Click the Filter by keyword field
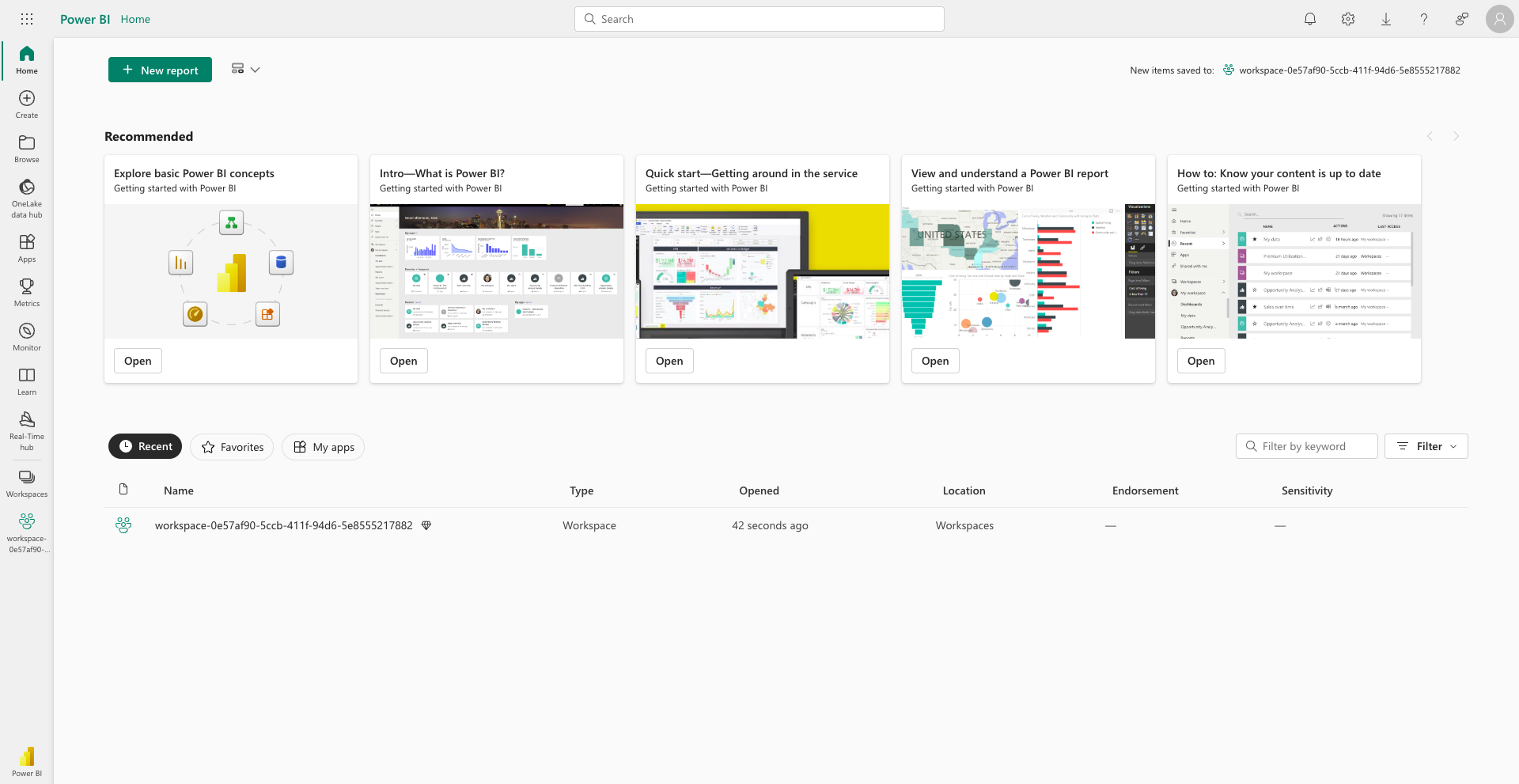The width and height of the screenshot is (1519, 784). 1307,446
